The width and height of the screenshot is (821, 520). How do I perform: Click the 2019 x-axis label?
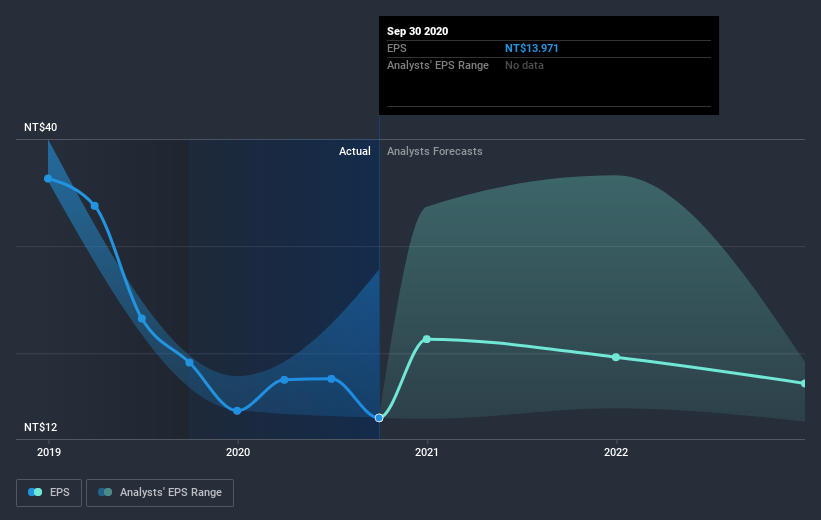(x=49, y=452)
